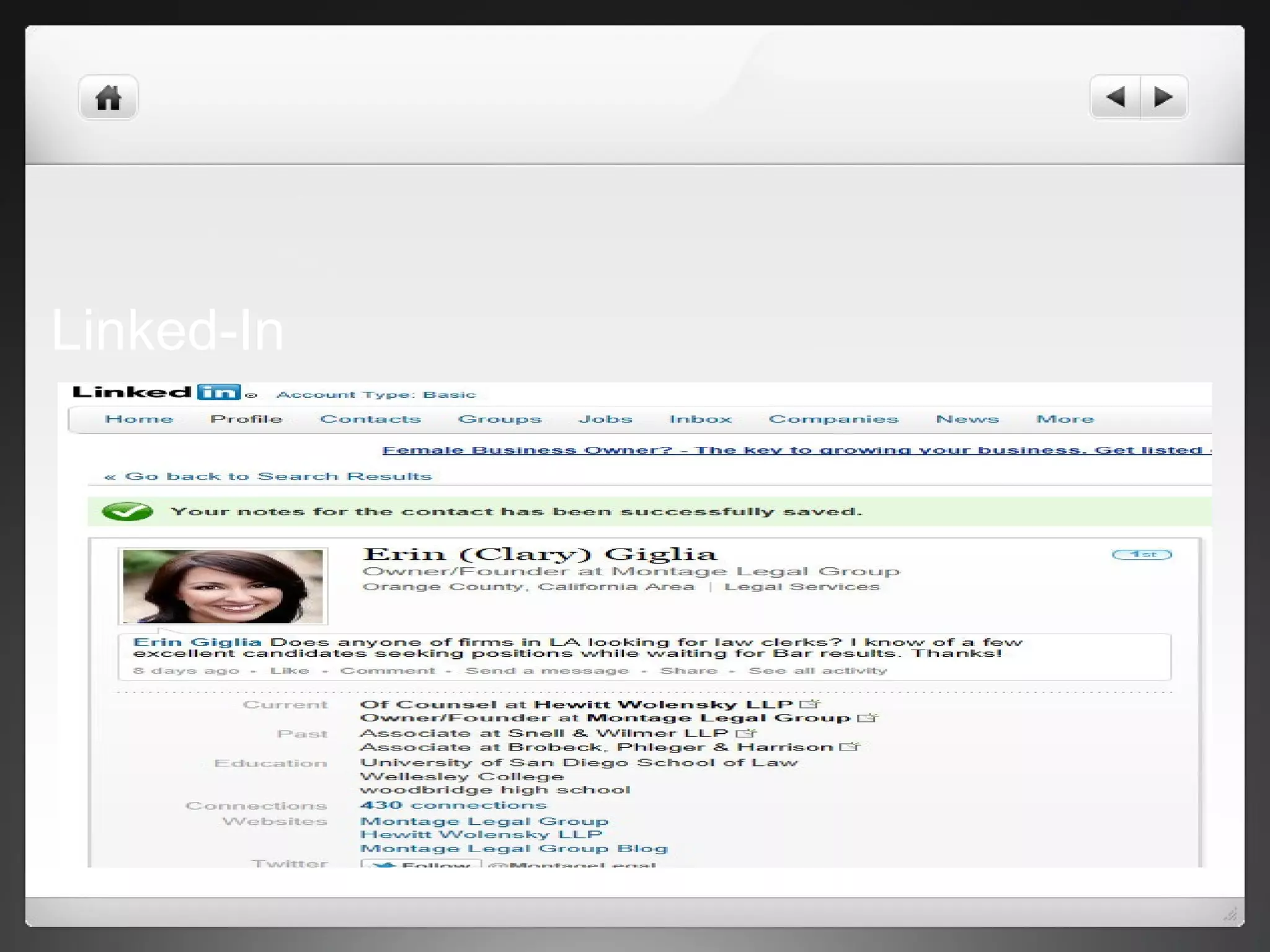1270x952 pixels.
Task: Like the status update
Action: click(x=290, y=671)
